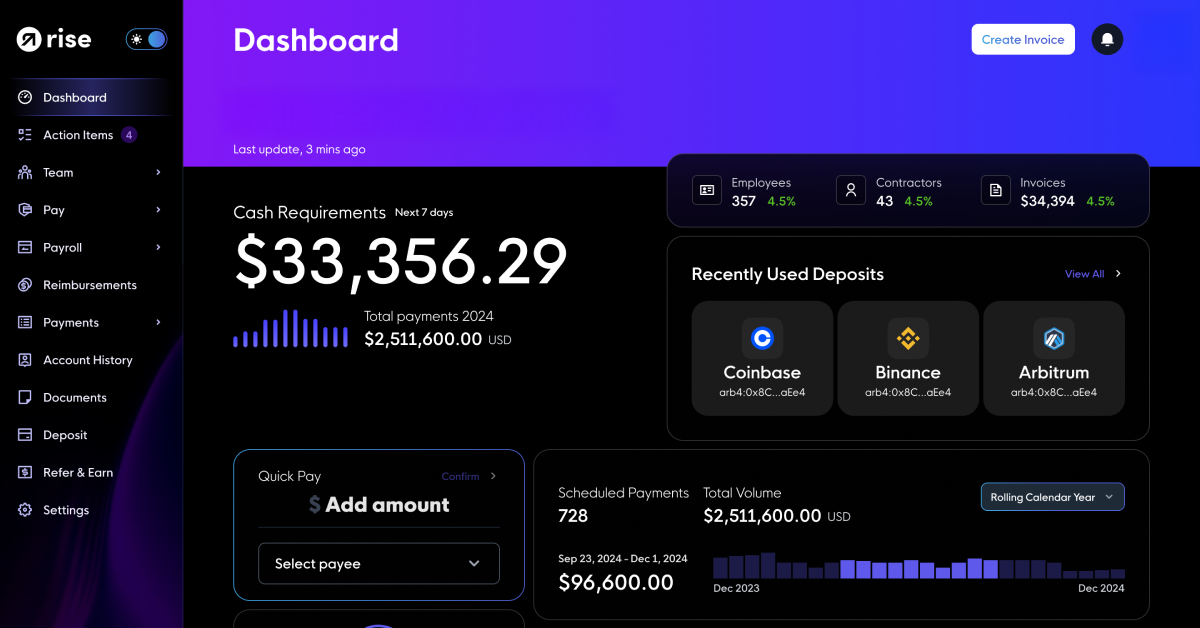Image resolution: width=1200 pixels, height=628 pixels.
Task: Click the Coinbase logo icon
Action: [762, 338]
